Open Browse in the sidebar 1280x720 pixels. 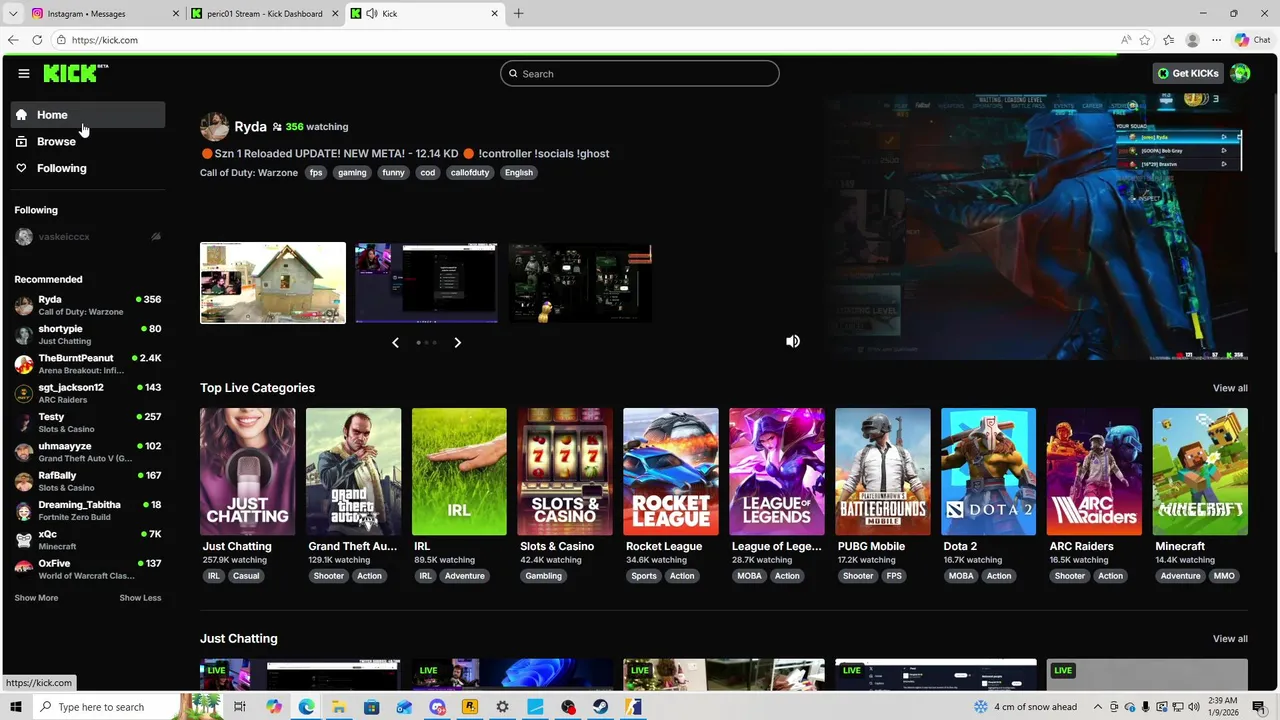[88, 142]
